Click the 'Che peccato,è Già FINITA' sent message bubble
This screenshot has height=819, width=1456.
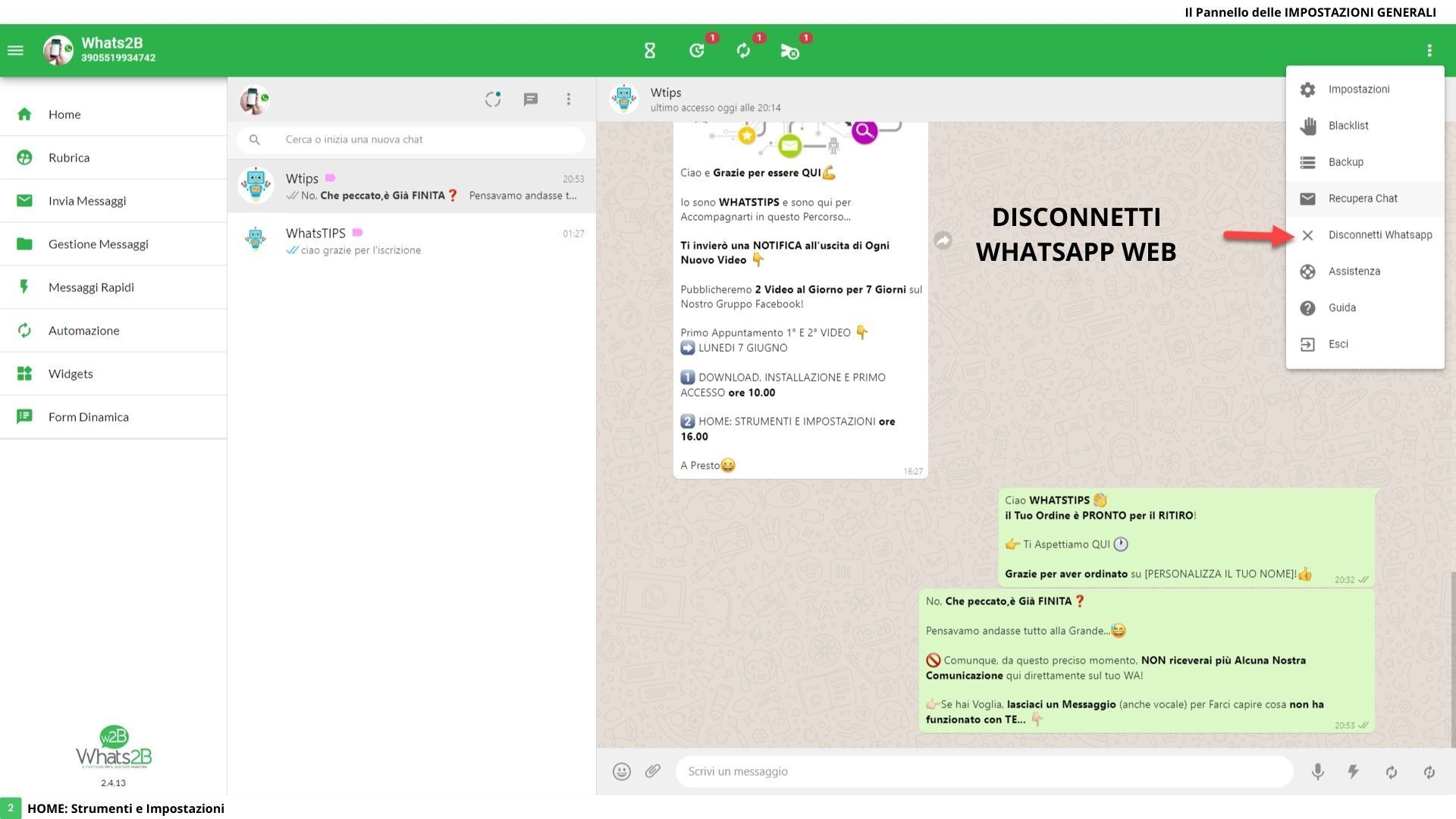(x=1147, y=661)
